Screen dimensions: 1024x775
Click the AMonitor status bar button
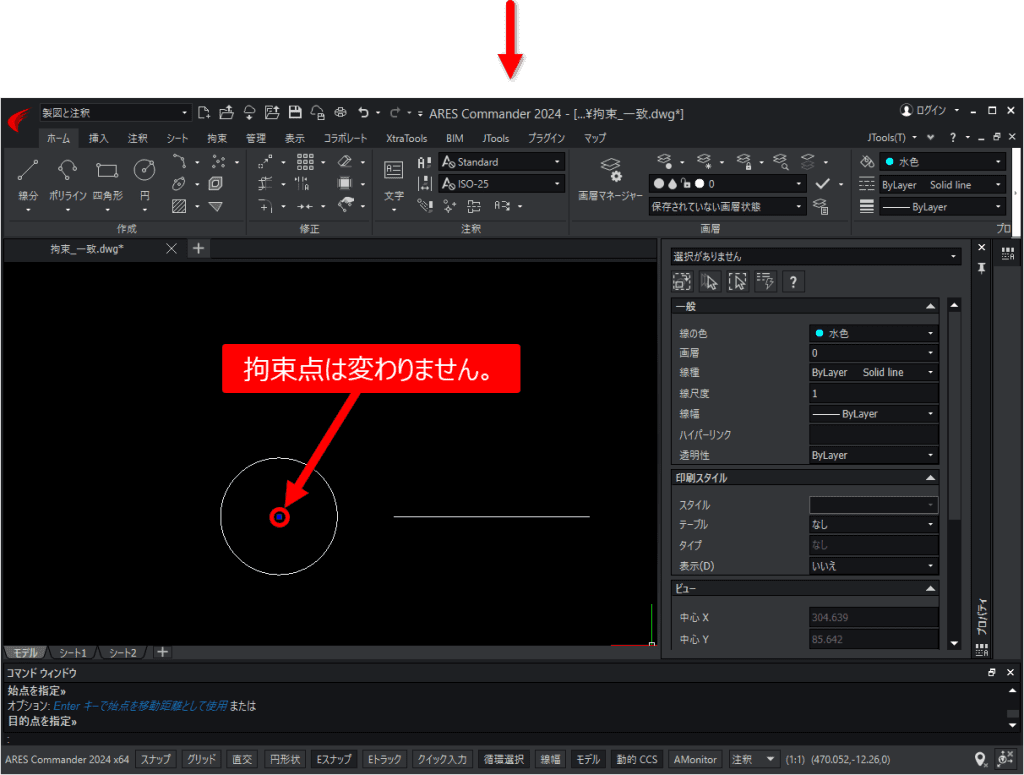pyautogui.click(x=695, y=759)
